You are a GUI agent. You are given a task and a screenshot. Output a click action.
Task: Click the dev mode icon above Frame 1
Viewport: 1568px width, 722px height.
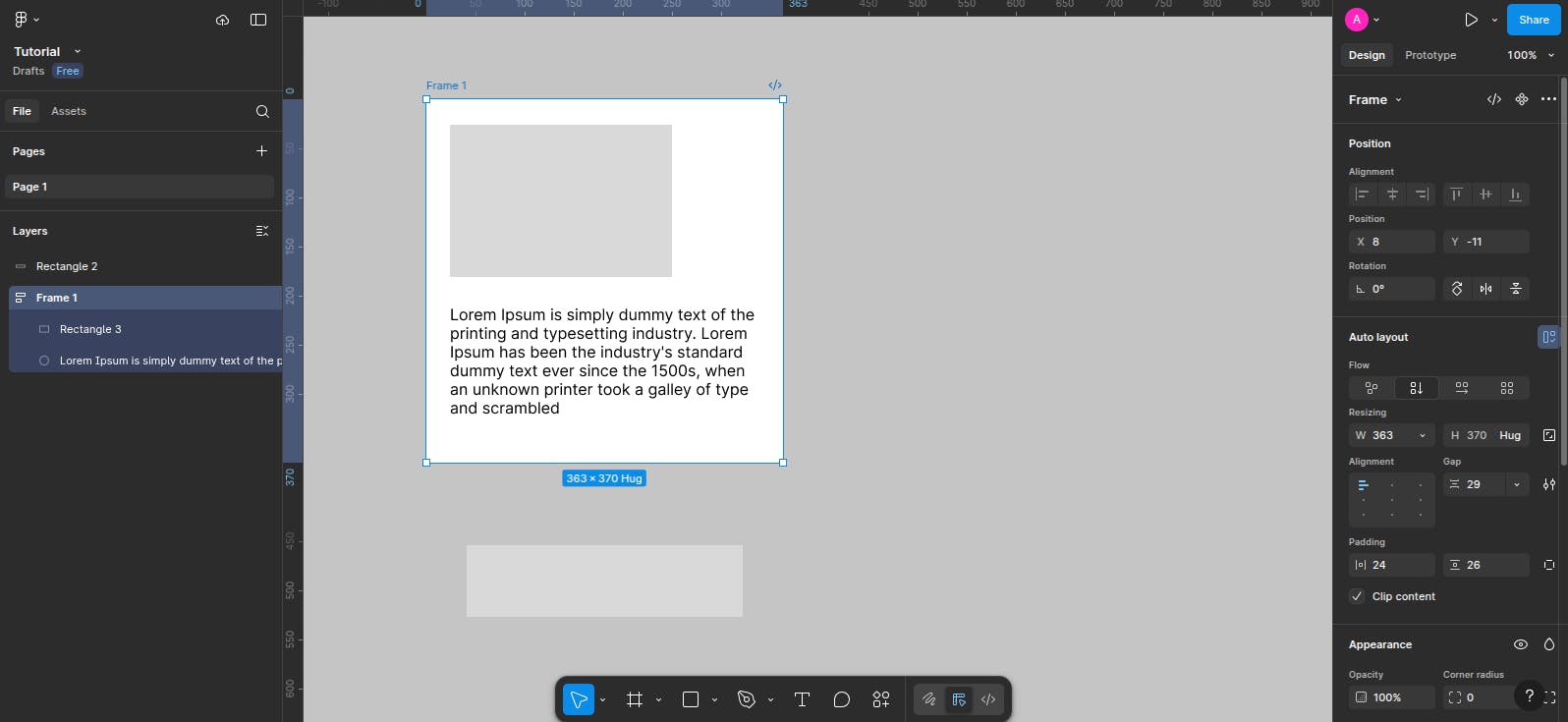click(x=775, y=85)
